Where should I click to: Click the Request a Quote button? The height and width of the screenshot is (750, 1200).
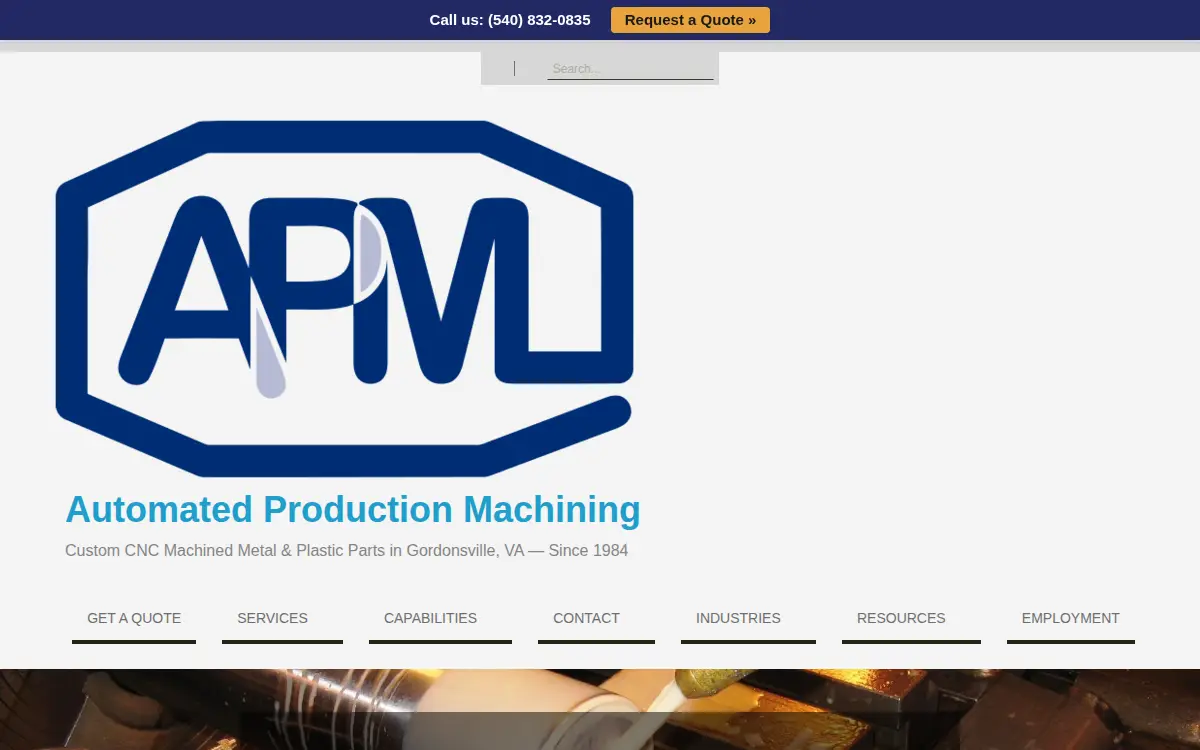pos(690,20)
